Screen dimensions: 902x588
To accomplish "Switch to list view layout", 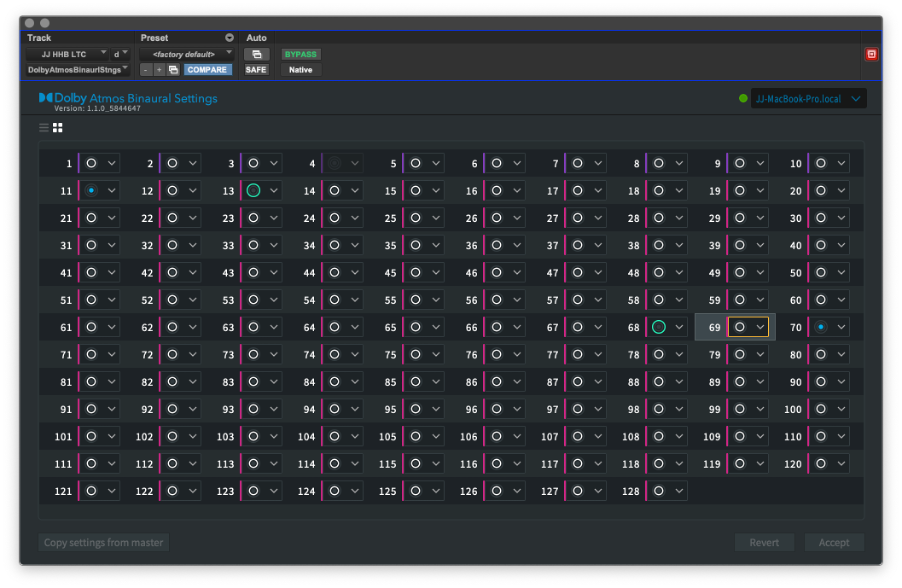I will [x=44, y=128].
